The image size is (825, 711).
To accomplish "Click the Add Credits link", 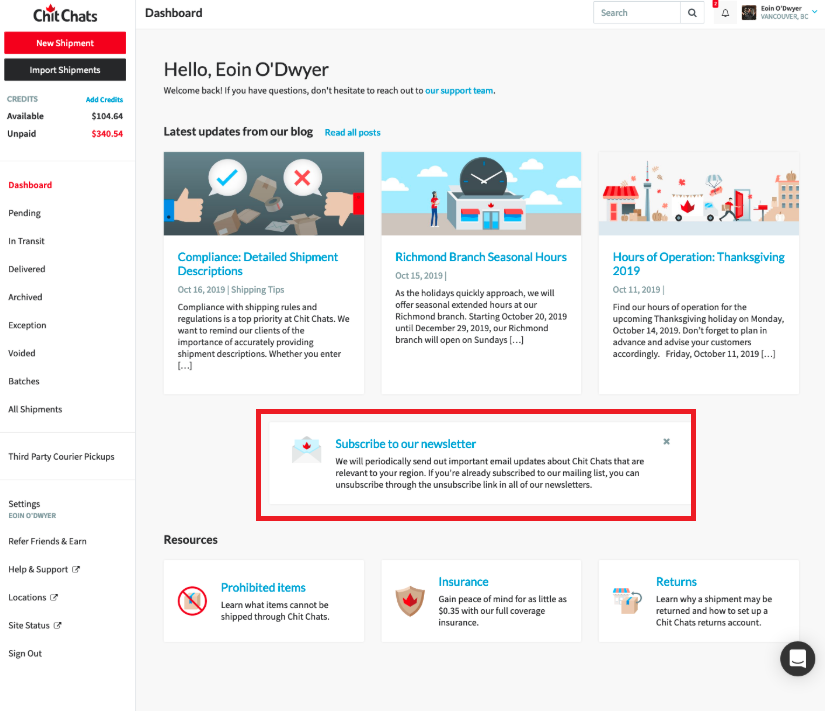I will click(104, 99).
